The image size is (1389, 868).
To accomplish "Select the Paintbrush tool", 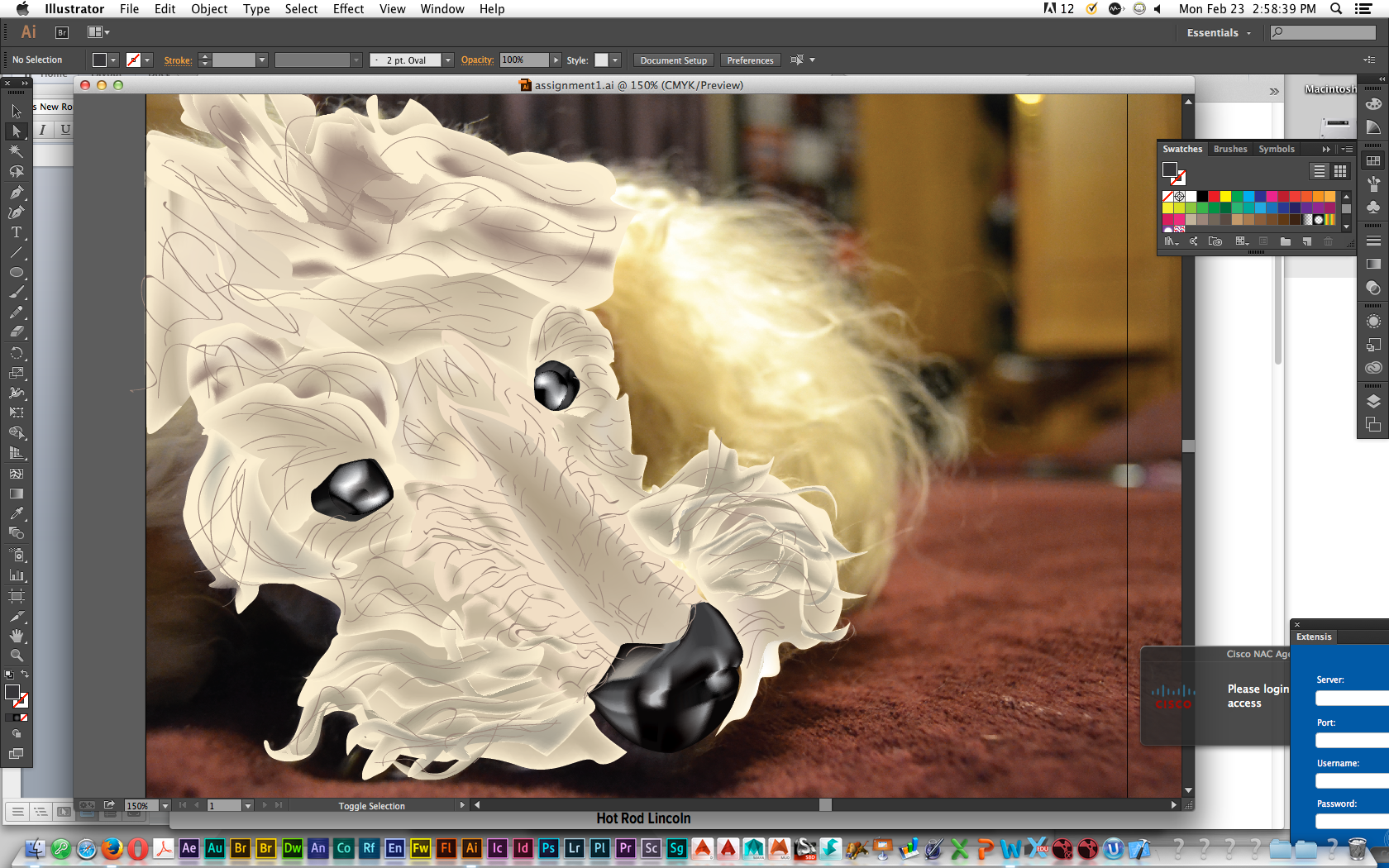I will 16,293.
